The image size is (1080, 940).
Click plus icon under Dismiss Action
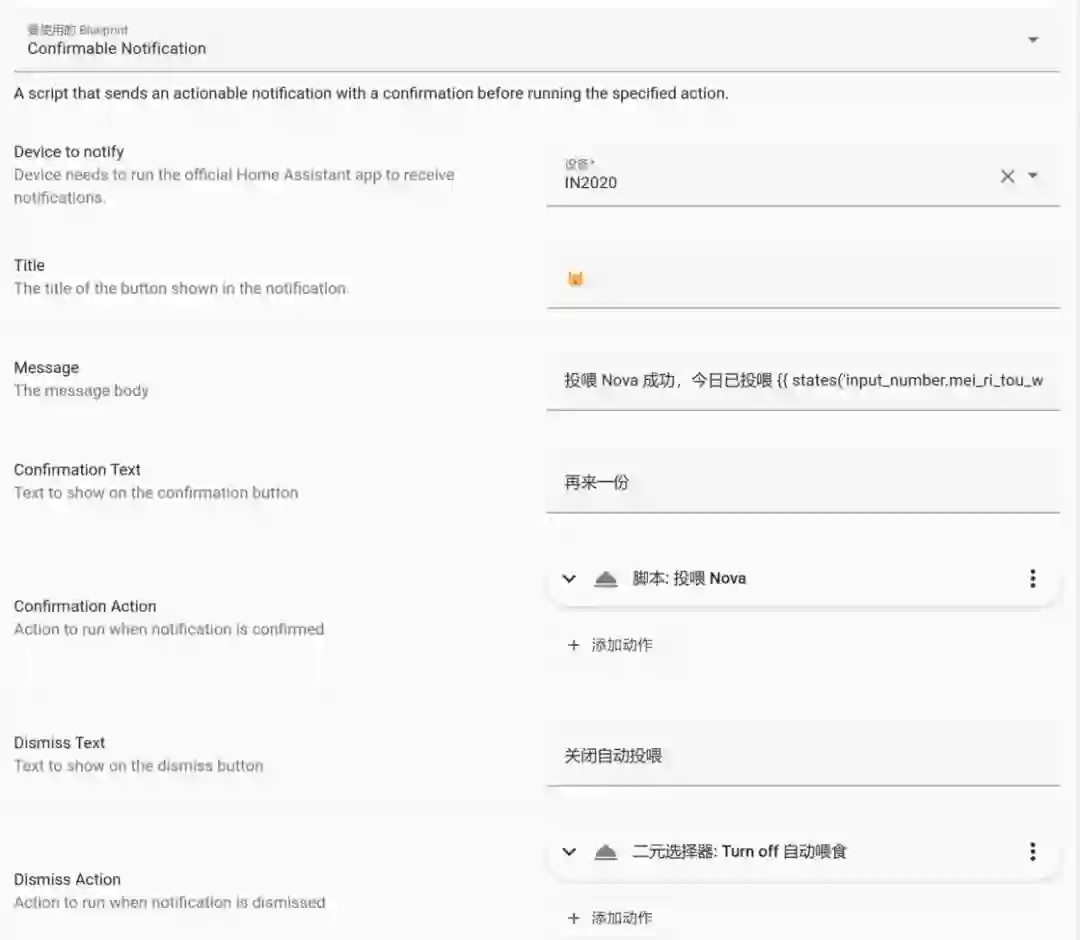[574, 918]
